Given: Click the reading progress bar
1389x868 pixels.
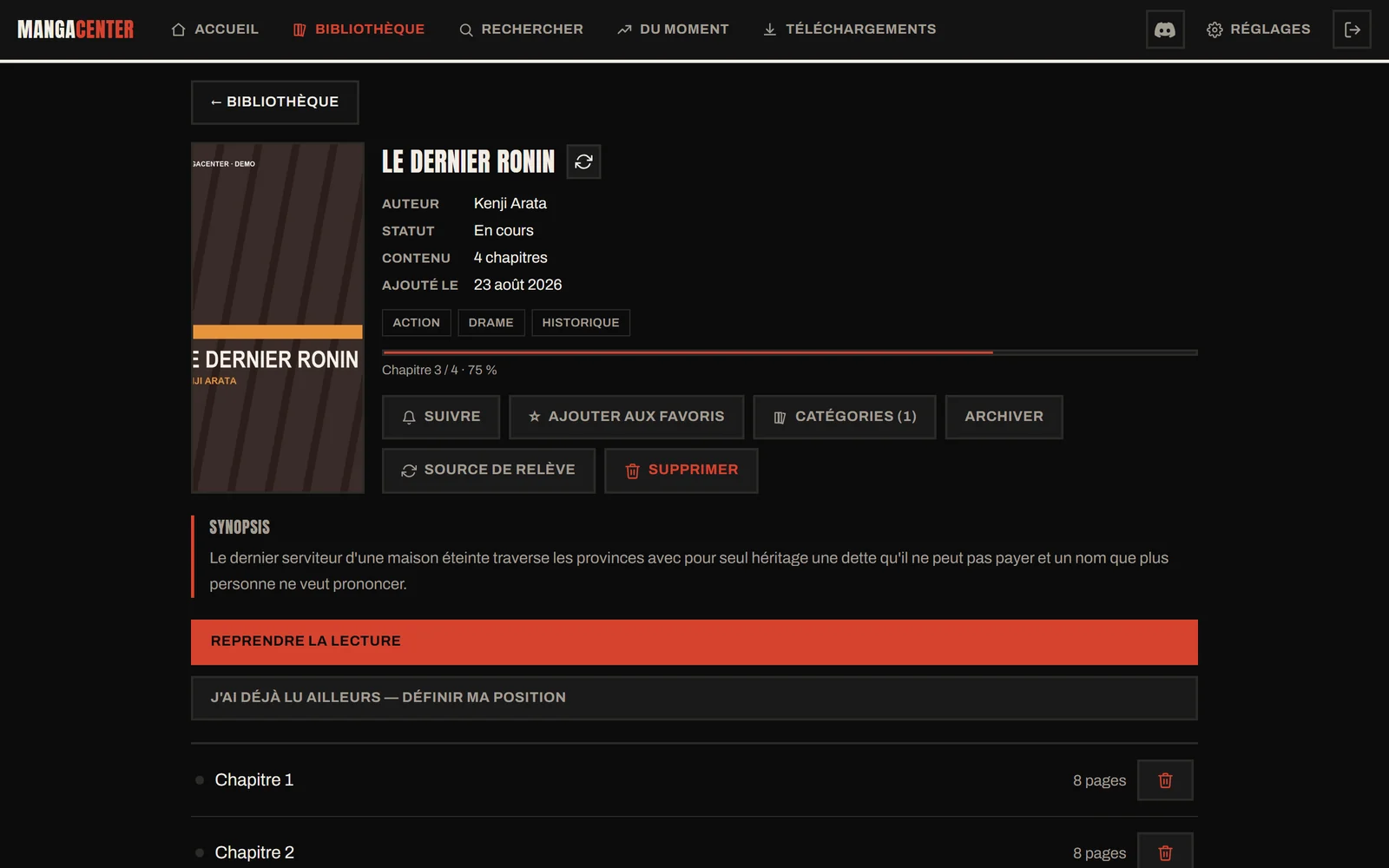Looking at the screenshot, I should click(790, 352).
